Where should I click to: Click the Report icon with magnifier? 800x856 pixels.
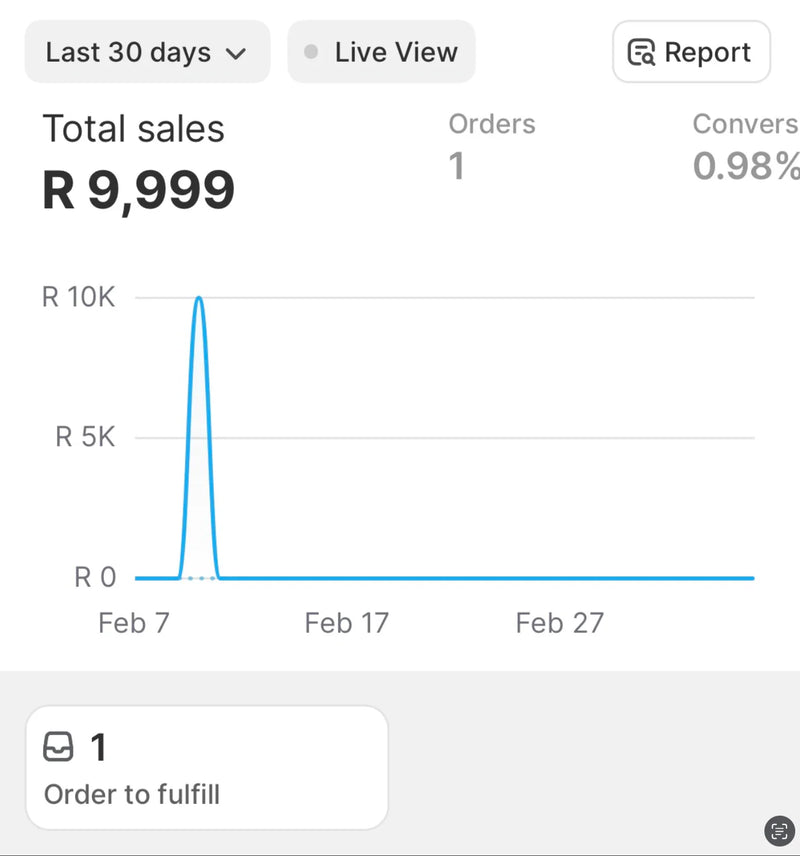[x=641, y=52]
